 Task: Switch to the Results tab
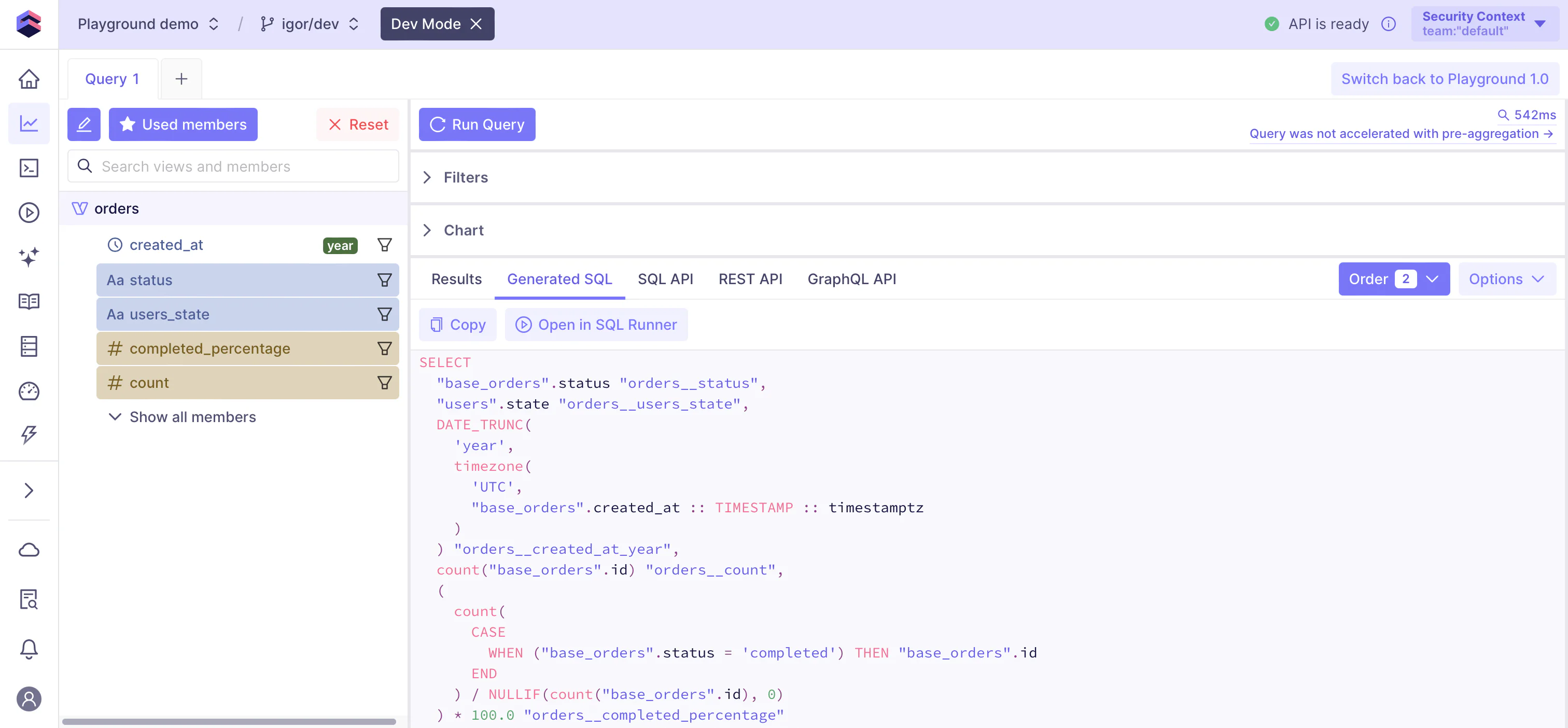click(x=456, y=279)
